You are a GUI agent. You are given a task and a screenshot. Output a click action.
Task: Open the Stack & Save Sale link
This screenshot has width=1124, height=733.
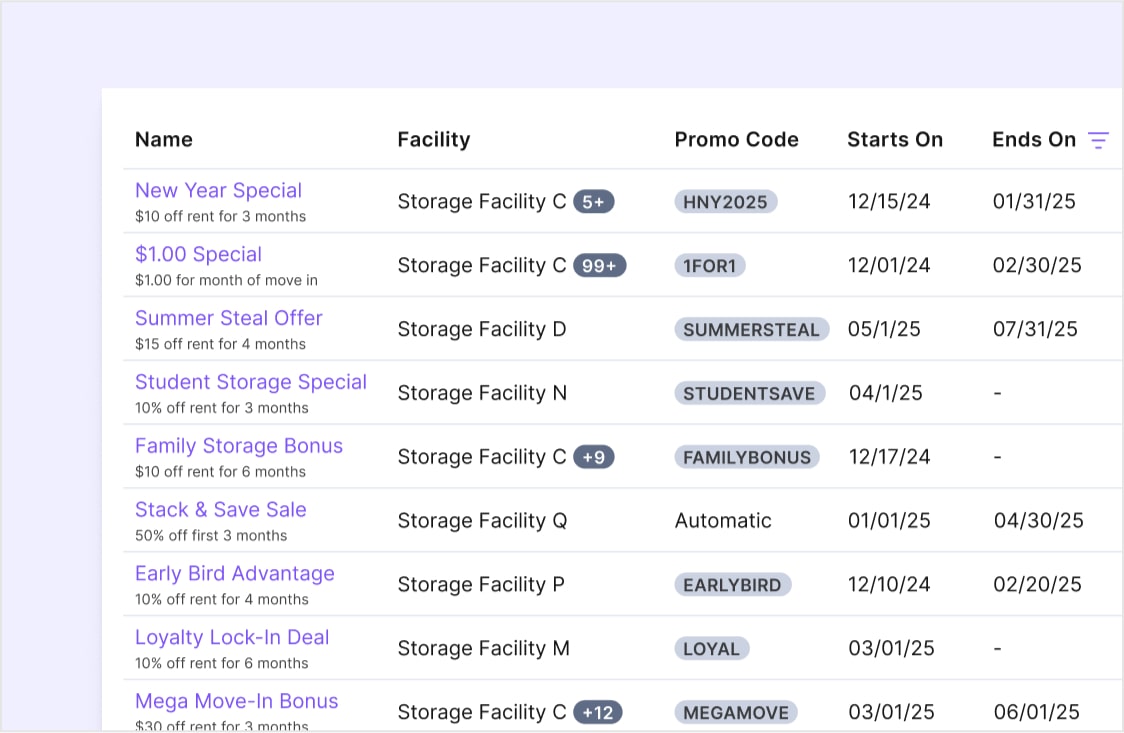point(221,509)
